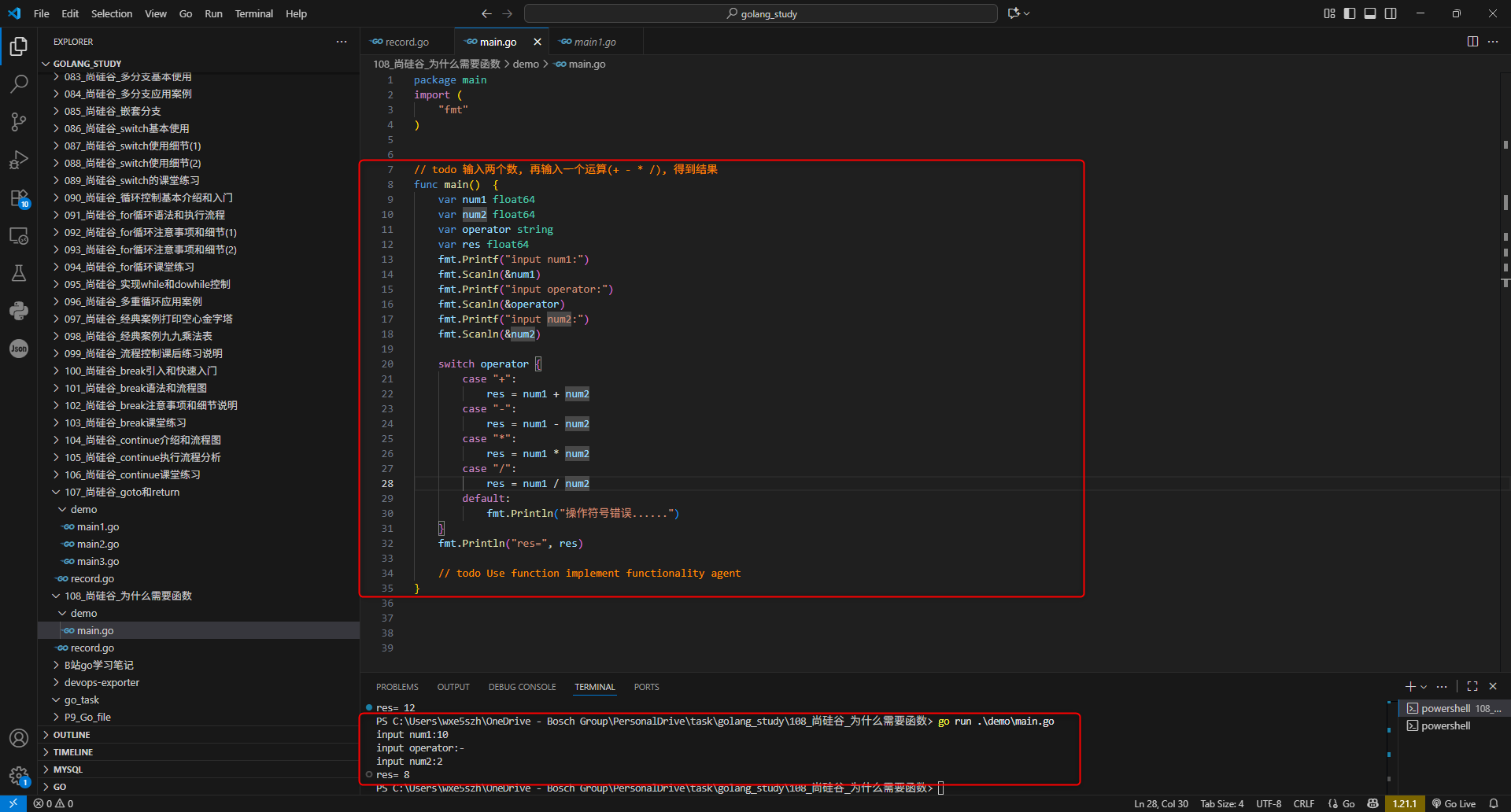Click the Ln 28, Col 30 cursor position
Viewport: 1511px width, 812px height.
pos(1161,803)
